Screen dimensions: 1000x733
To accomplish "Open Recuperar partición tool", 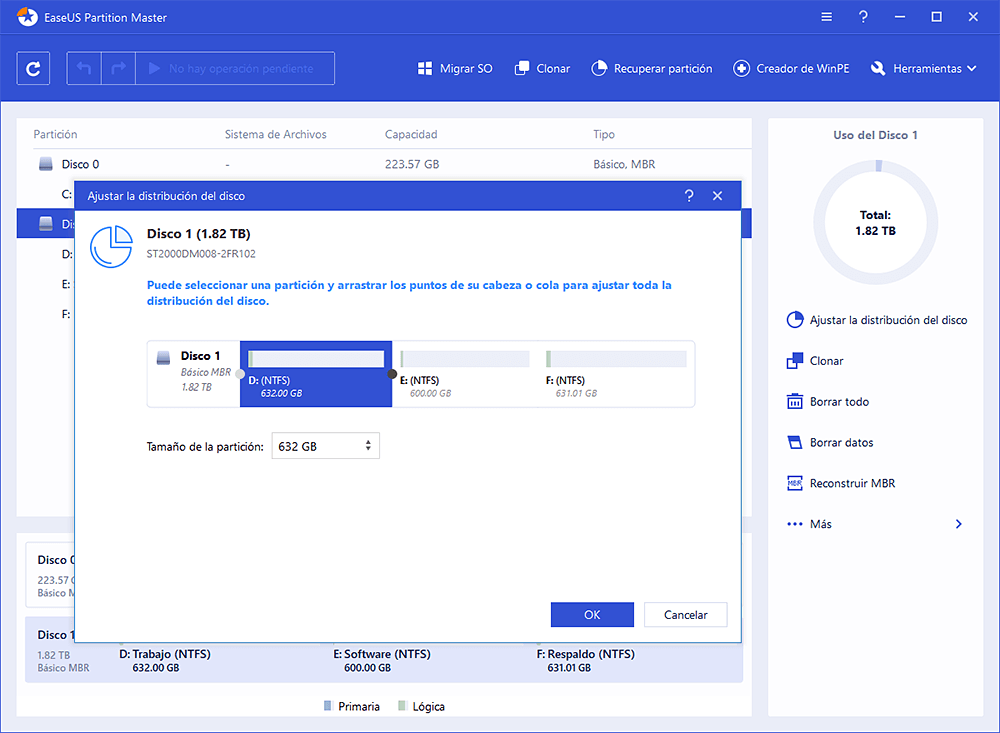I will click(x=652, y=69).
